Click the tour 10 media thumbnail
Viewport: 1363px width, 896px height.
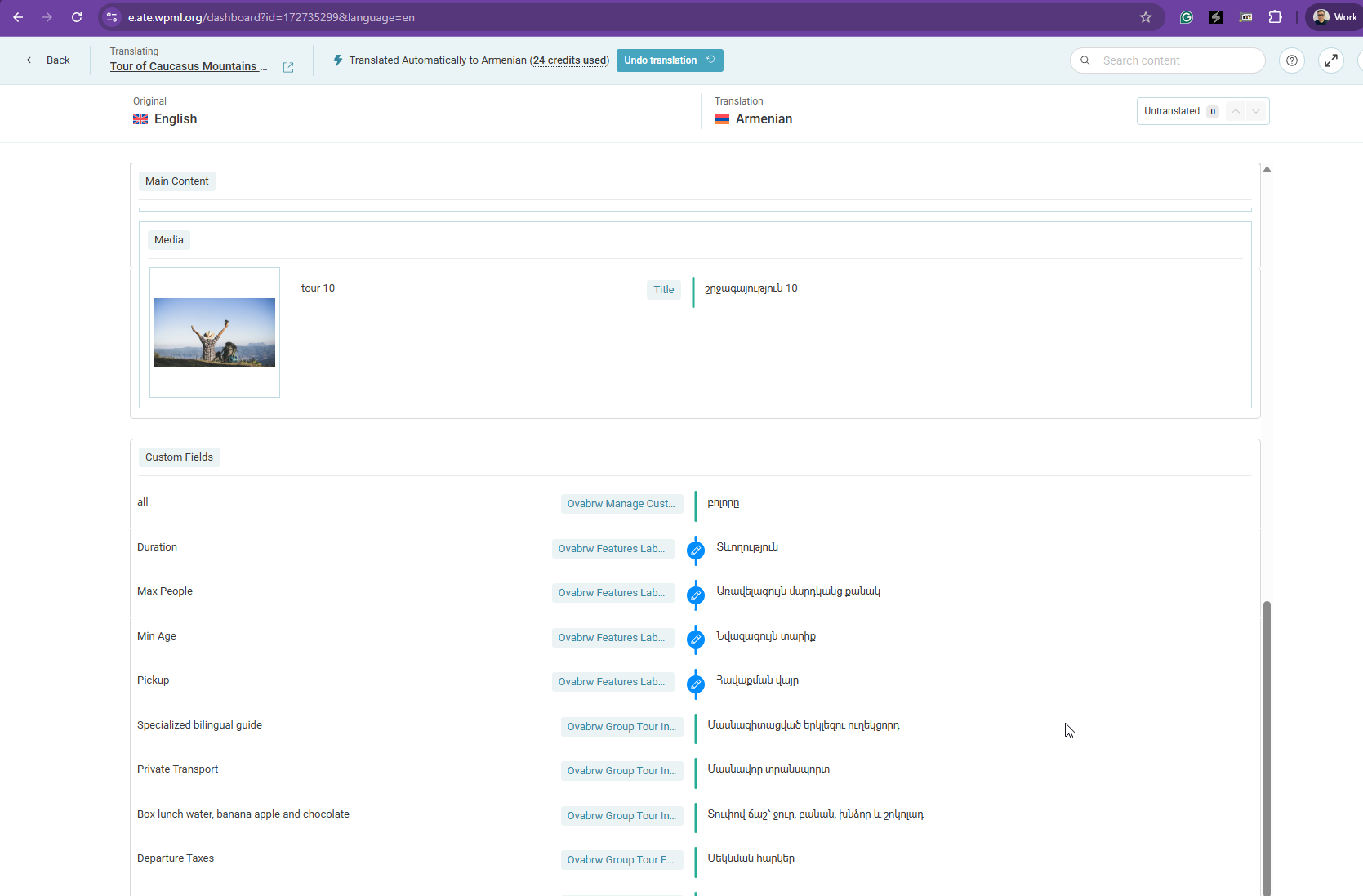[215, 332]
